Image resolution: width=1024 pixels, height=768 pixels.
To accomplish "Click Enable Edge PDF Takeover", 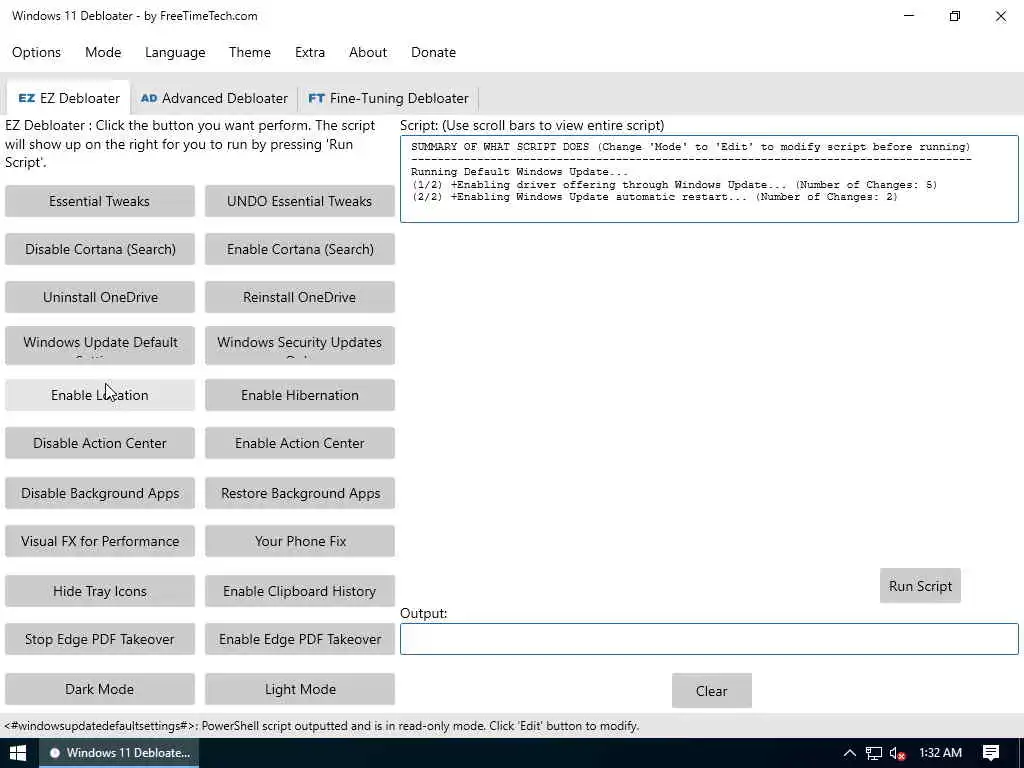I will point(300,639).
